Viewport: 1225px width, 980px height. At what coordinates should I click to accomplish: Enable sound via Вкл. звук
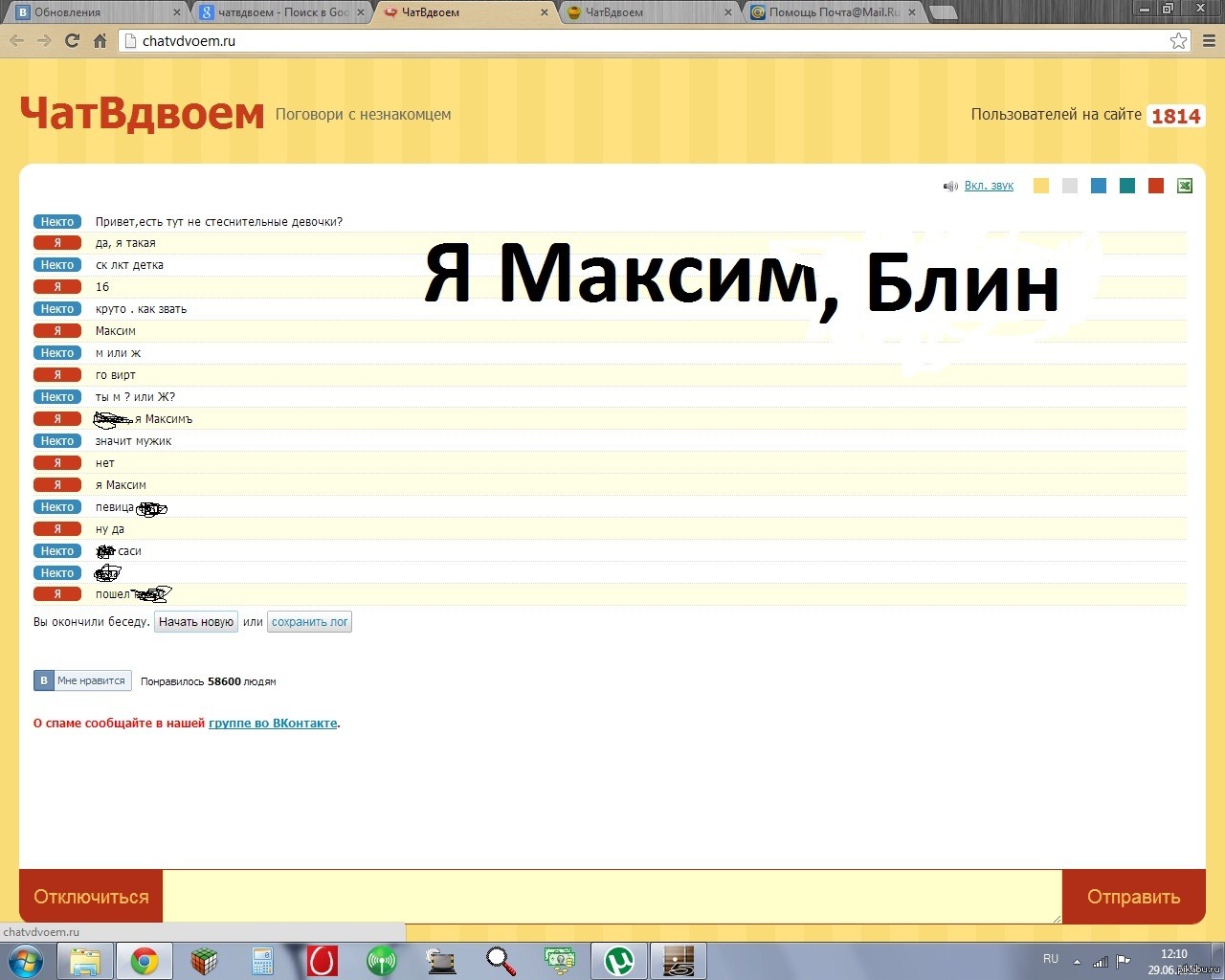tap(989, 186)
